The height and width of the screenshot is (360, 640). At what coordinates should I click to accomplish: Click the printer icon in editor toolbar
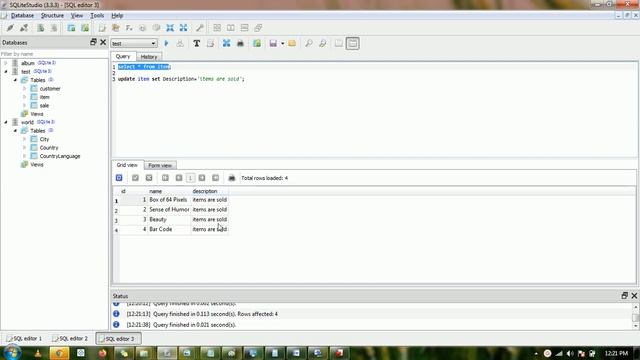pyautogui.click(x=240, y=43)
